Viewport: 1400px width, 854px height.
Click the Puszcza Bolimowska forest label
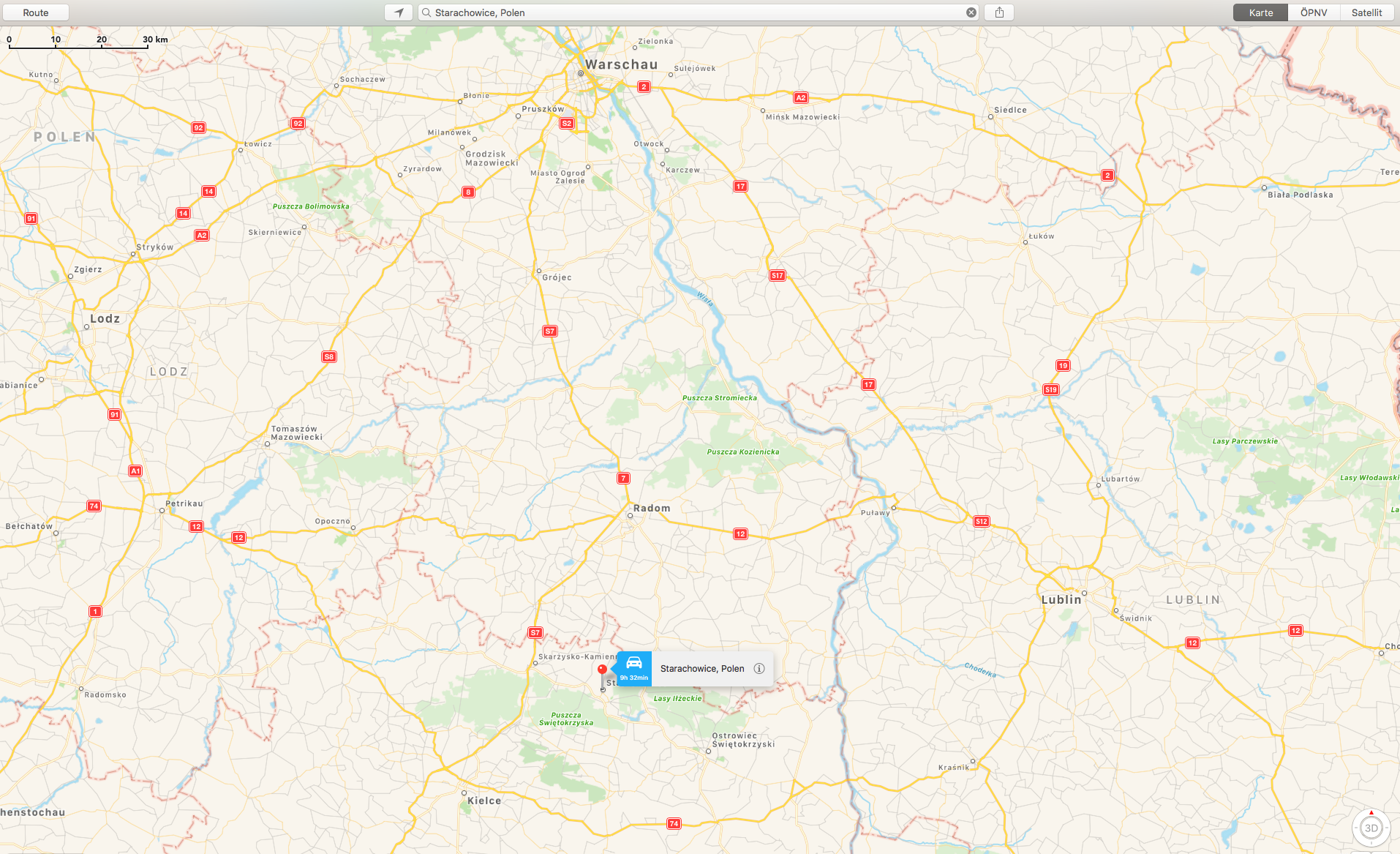click(x=311, y=206)
